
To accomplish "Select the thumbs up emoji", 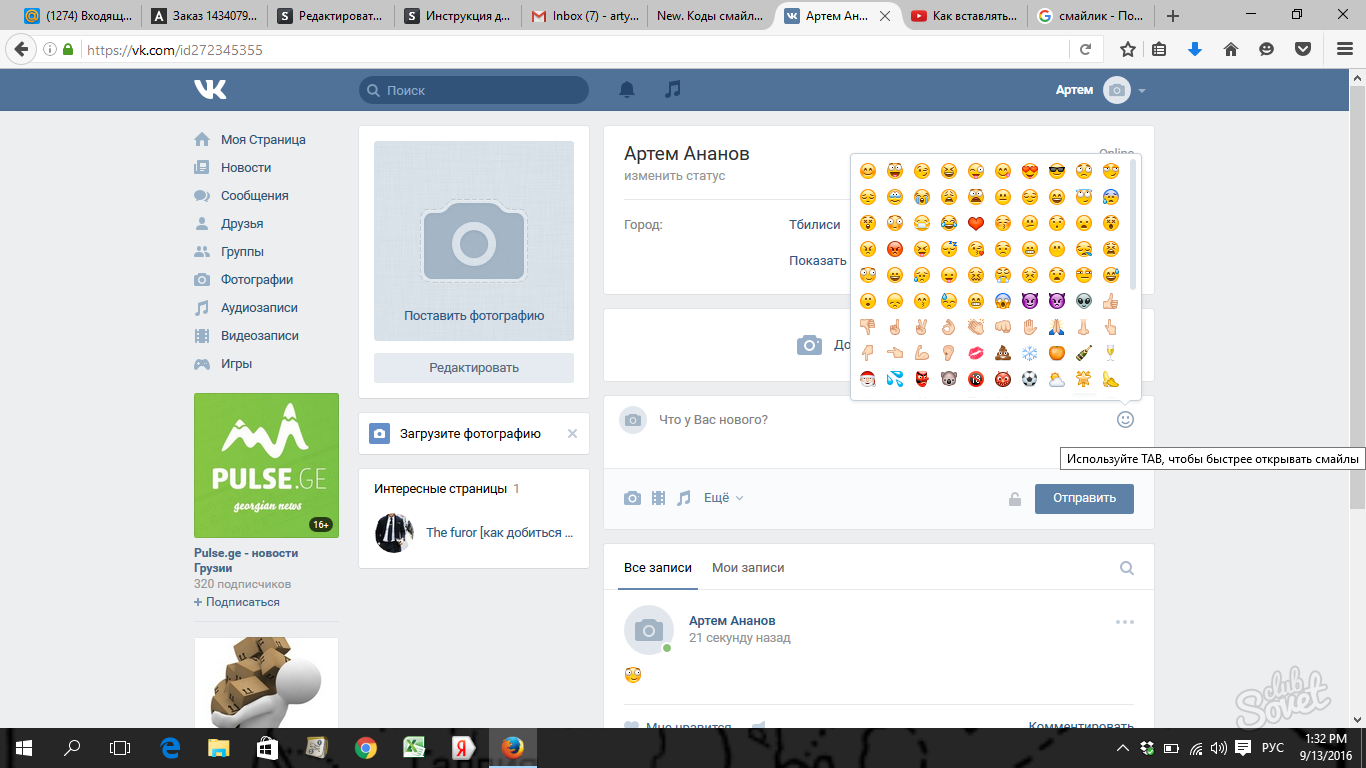I will point(1110,301).
